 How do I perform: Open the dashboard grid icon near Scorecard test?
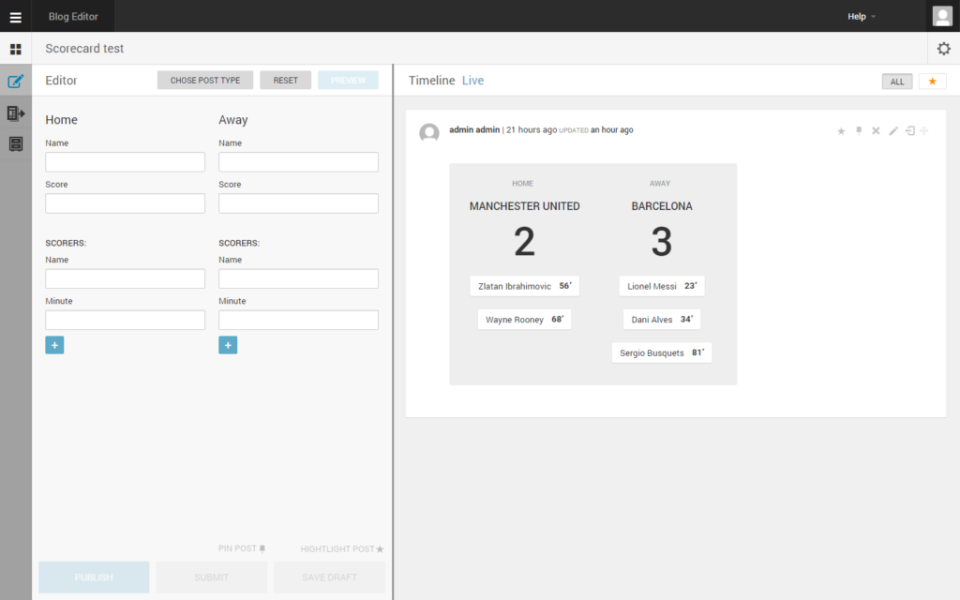pos(15,48)
